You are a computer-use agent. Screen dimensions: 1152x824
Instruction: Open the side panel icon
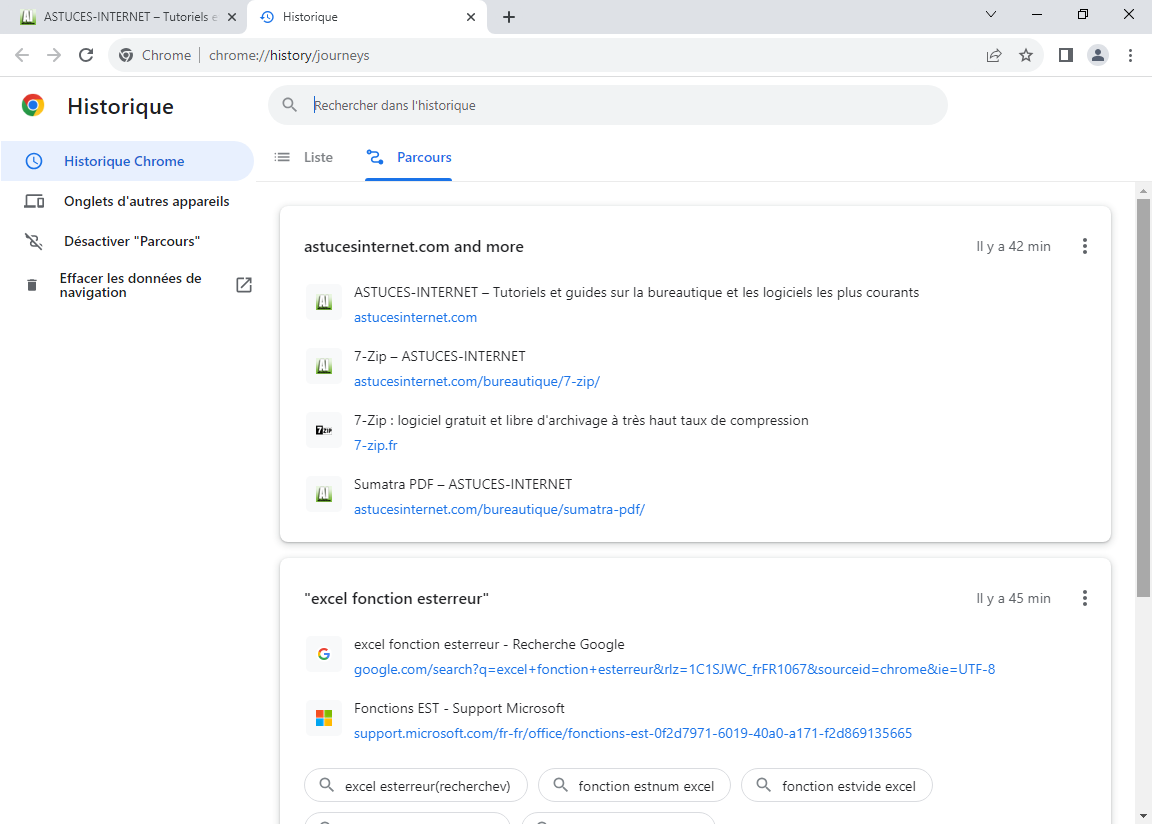[1065, 55]
